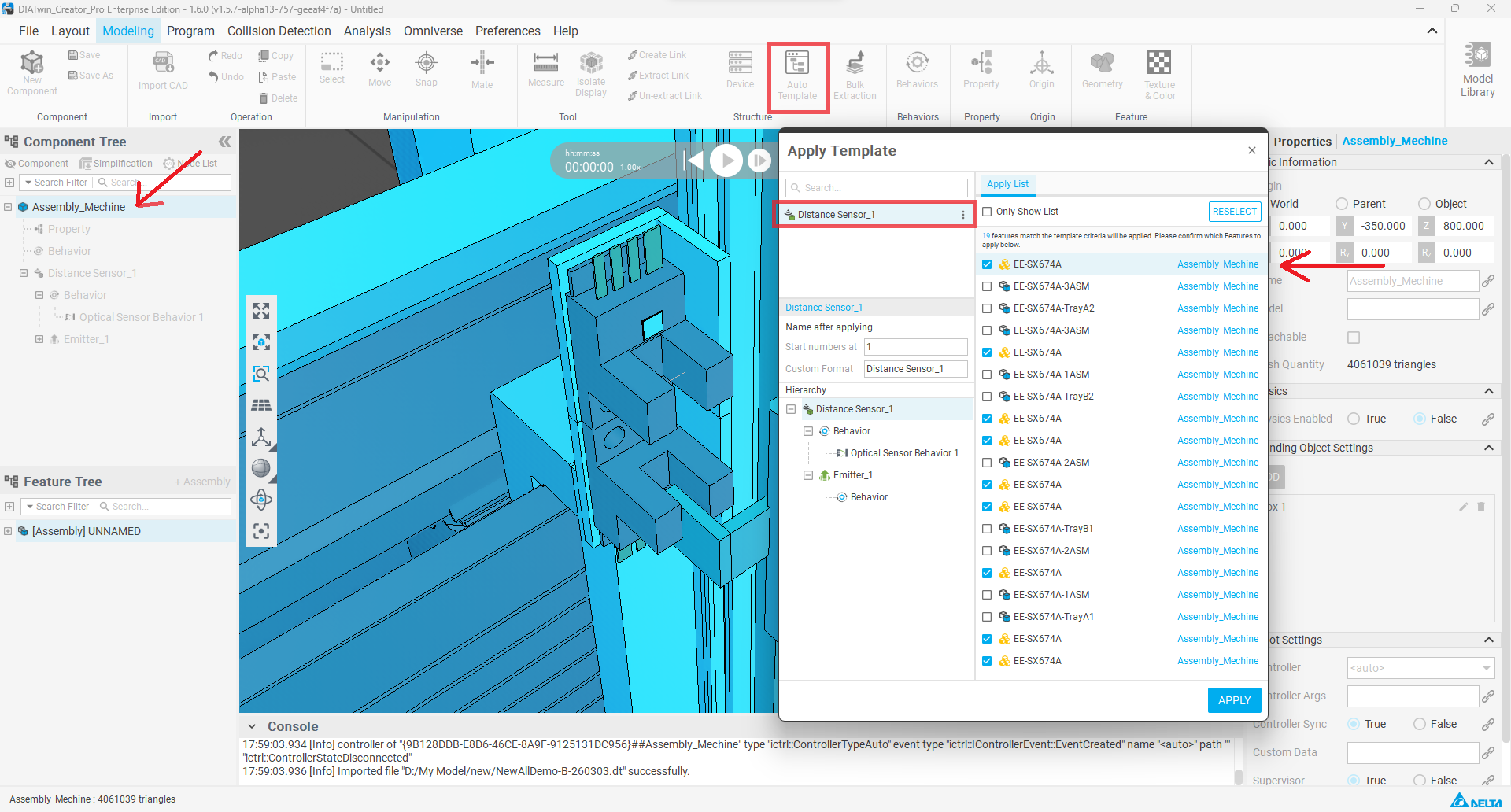This screenshot has height=812, width=1511.
Task: Click the Property ribbon icon
Action: tap(981, 70)
